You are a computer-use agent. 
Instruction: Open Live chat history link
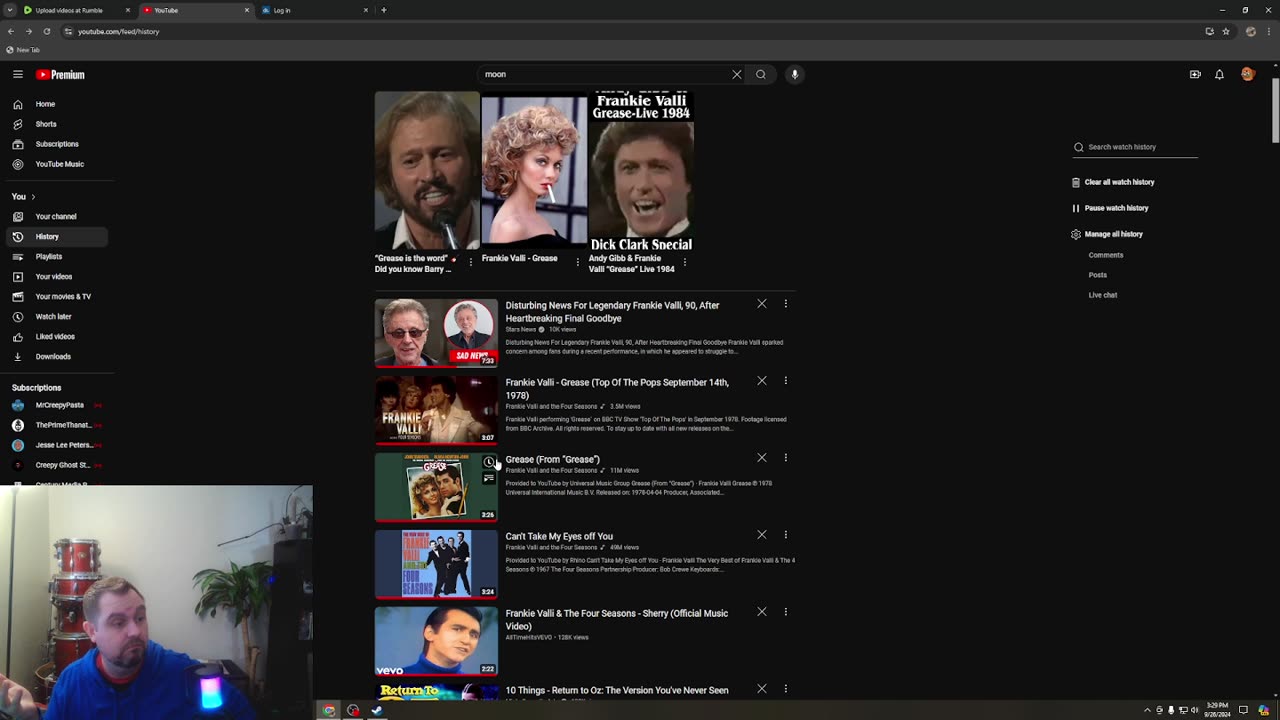pyautogui.click(x=1103, y=295)
